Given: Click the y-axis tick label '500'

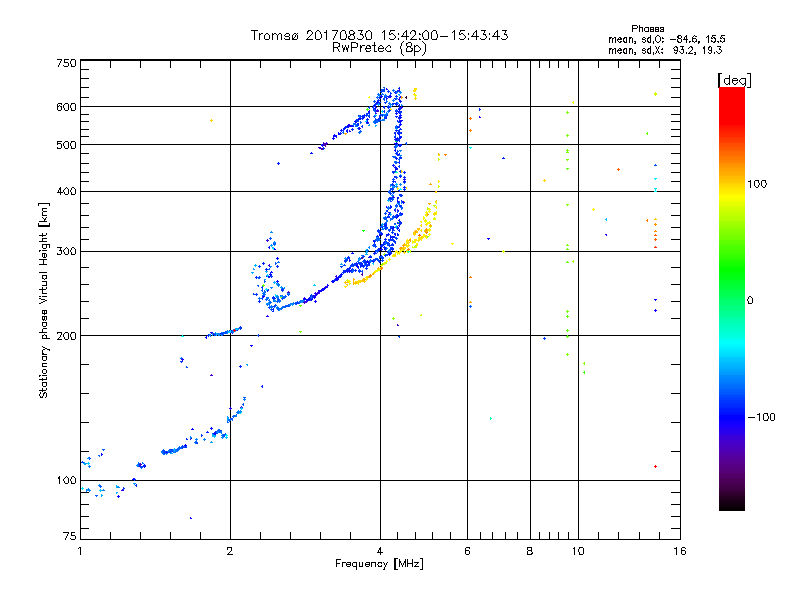Looking at the screenshot, I should coord(66,145).
